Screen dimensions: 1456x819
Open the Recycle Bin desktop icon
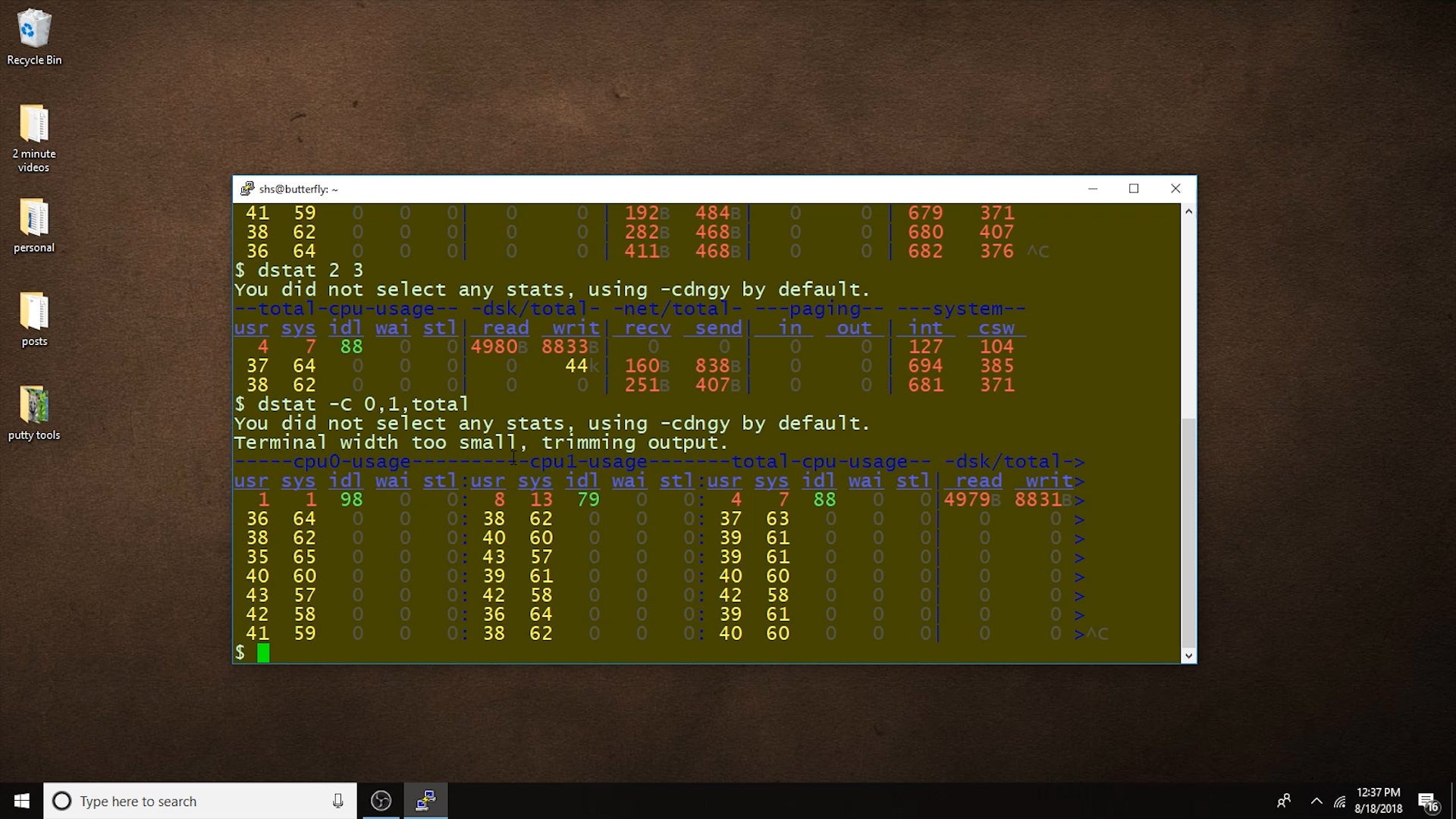tap(34, 36)
